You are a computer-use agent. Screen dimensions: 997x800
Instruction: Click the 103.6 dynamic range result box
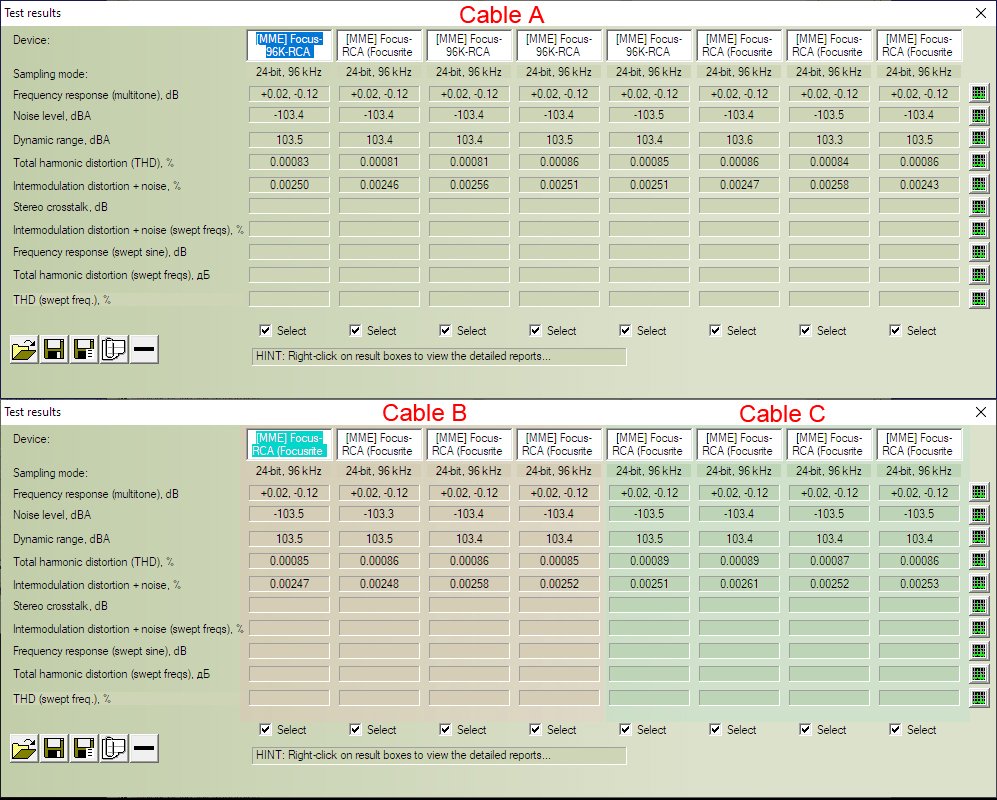point(739,139)
